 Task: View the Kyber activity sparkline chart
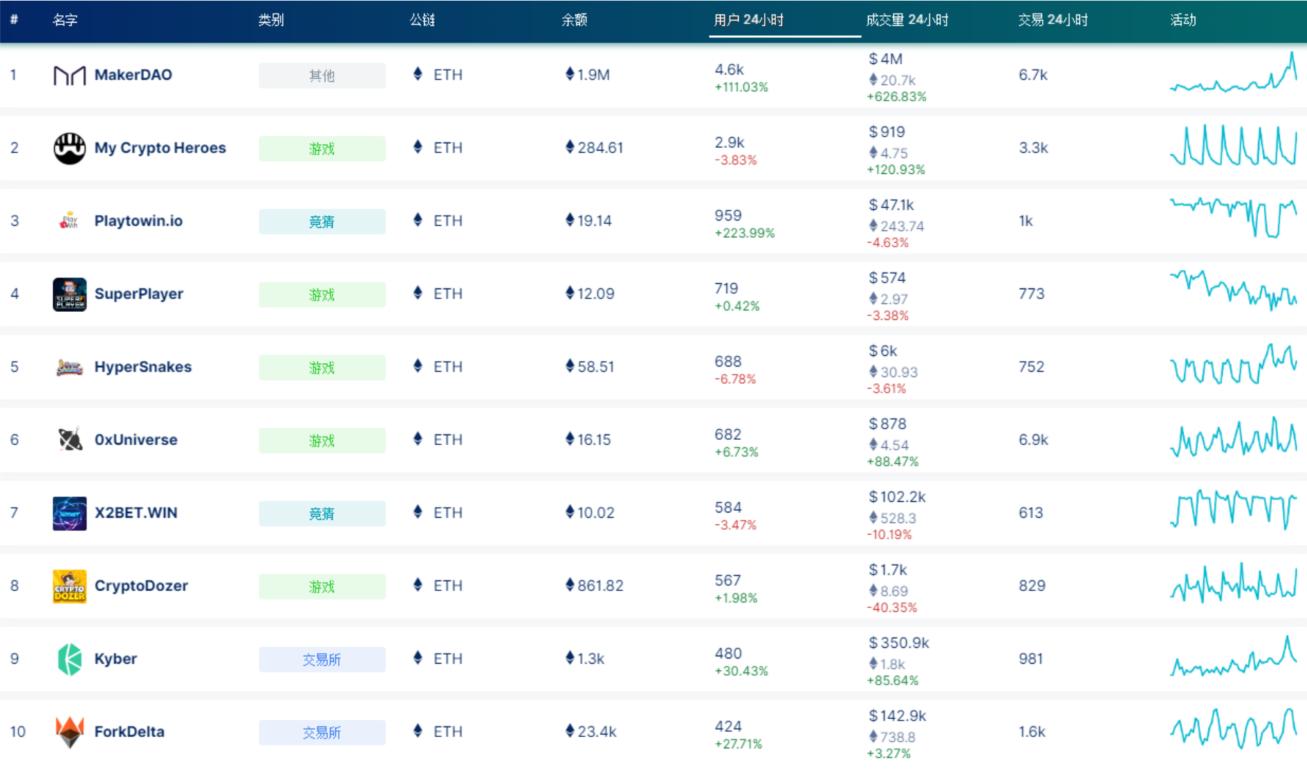(x=1234, y=656)
